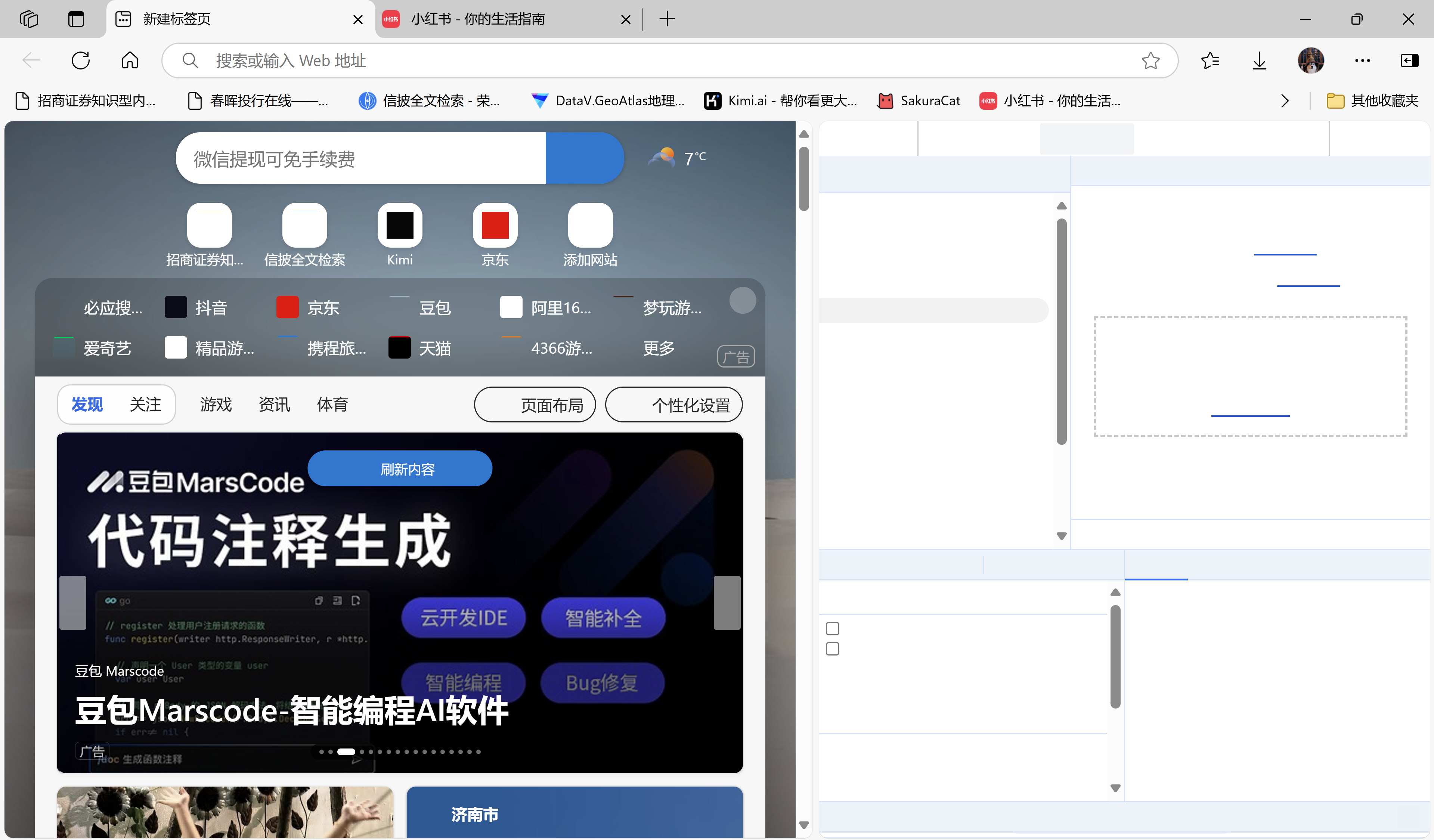Open the 阿里16... site link
This screenshot has width=1434, height=840.
546,307
